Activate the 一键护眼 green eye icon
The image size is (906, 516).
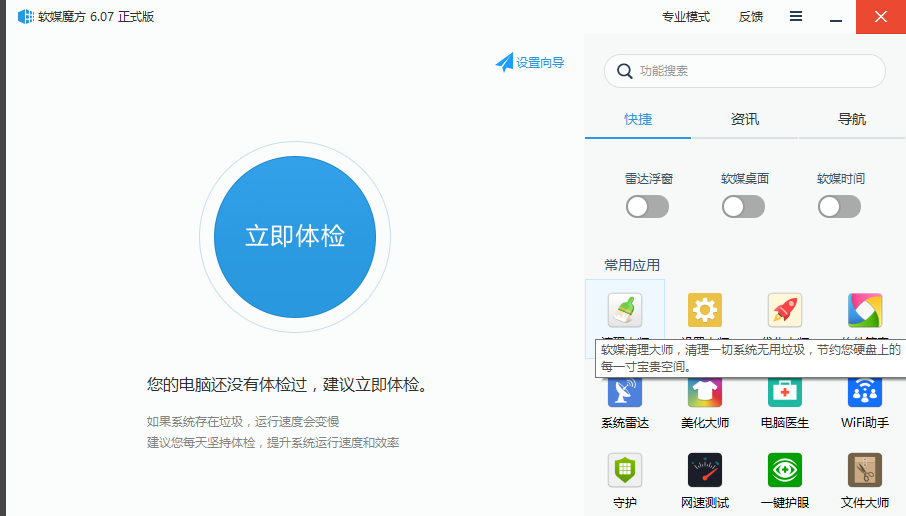pos(785,470)
